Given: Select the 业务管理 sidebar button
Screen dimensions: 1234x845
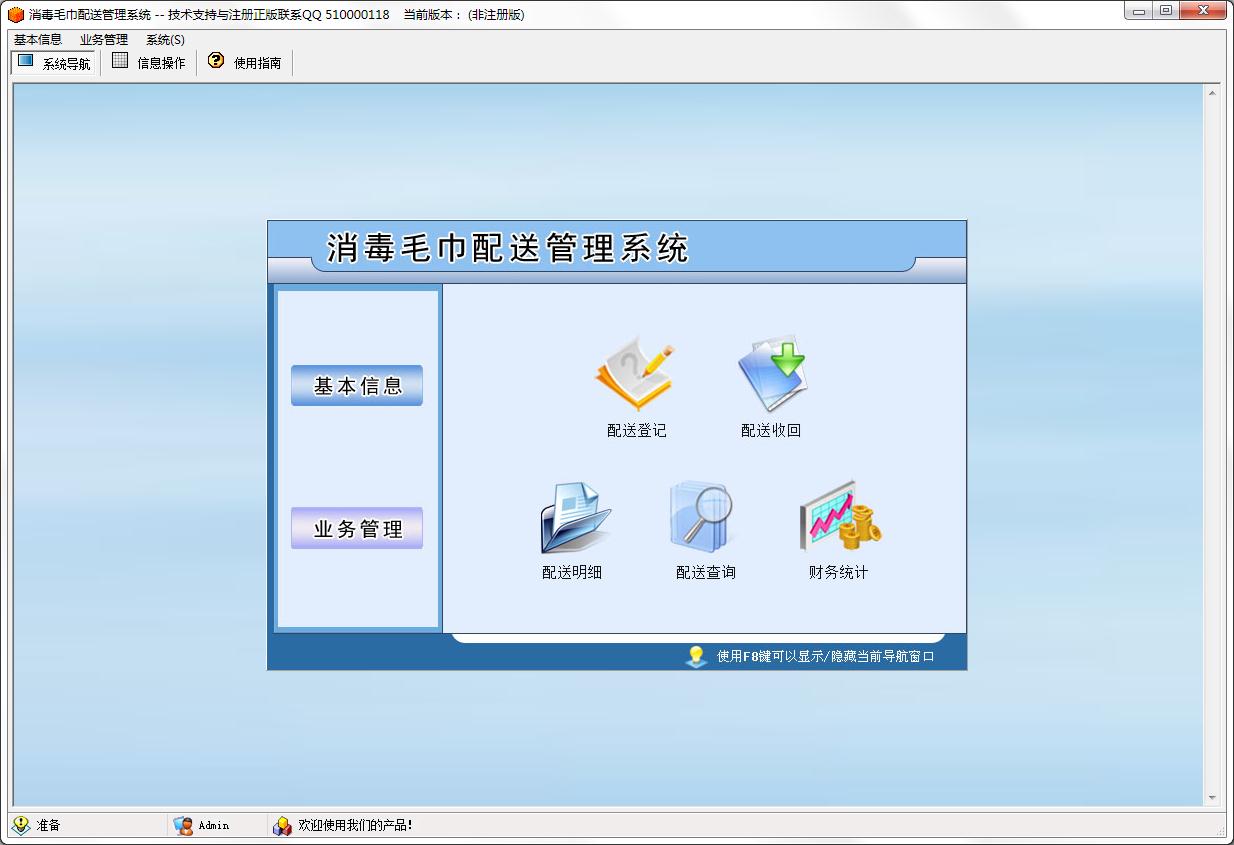Looking at the screenshot, I should [357, 528].
